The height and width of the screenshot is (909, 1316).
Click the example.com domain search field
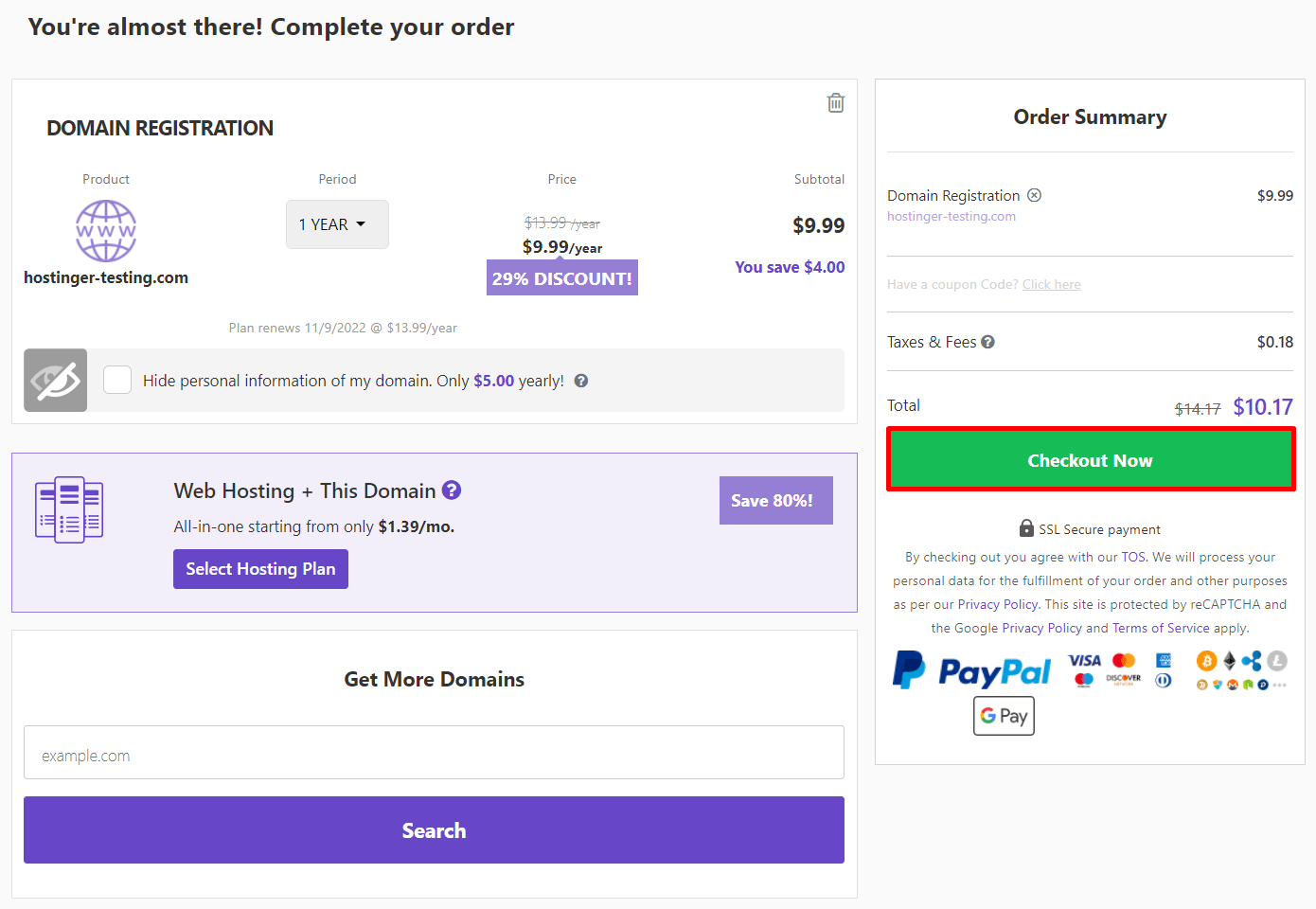click(434, 753)
